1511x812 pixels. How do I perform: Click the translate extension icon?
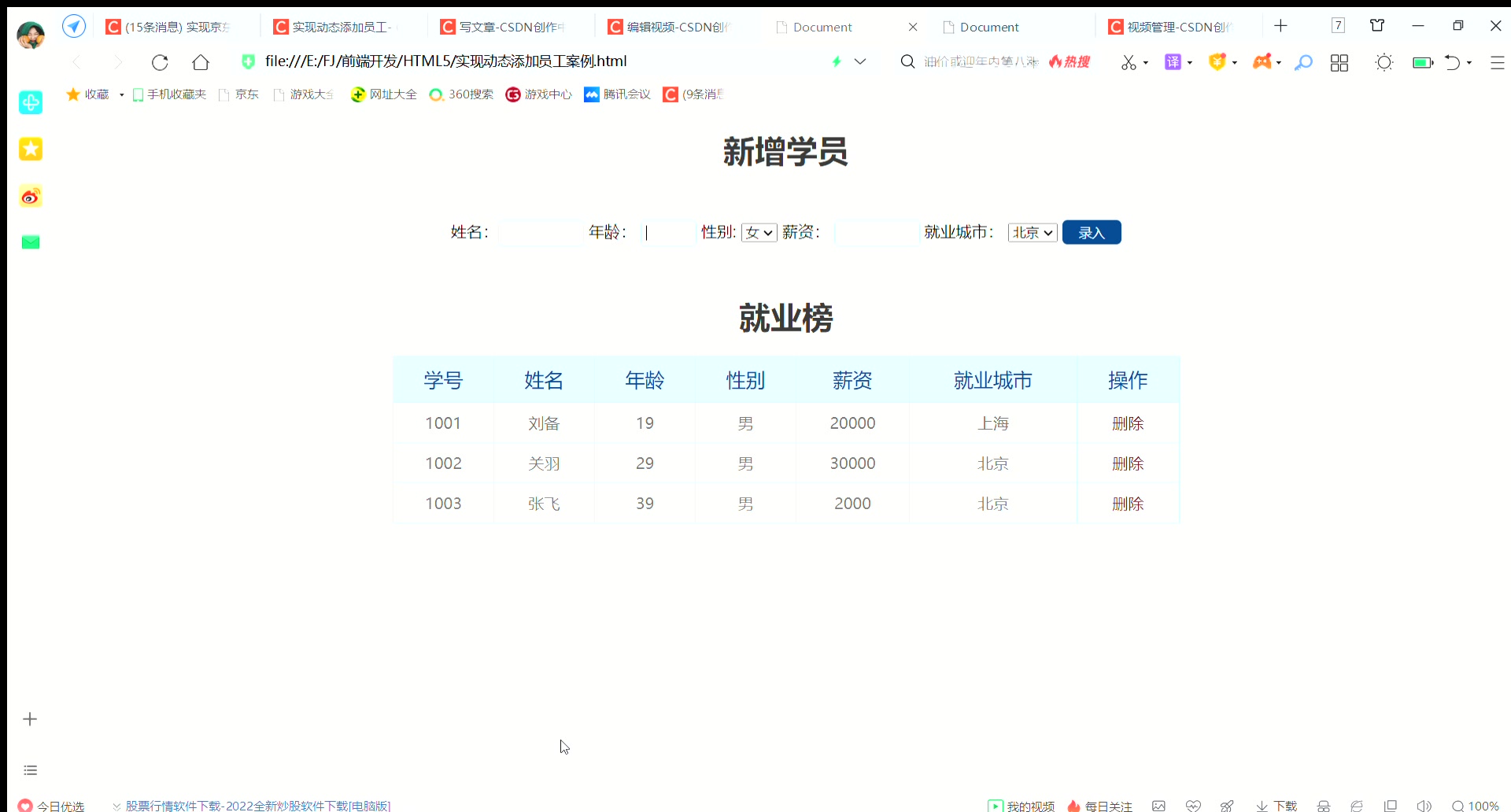click(1173, 62)
